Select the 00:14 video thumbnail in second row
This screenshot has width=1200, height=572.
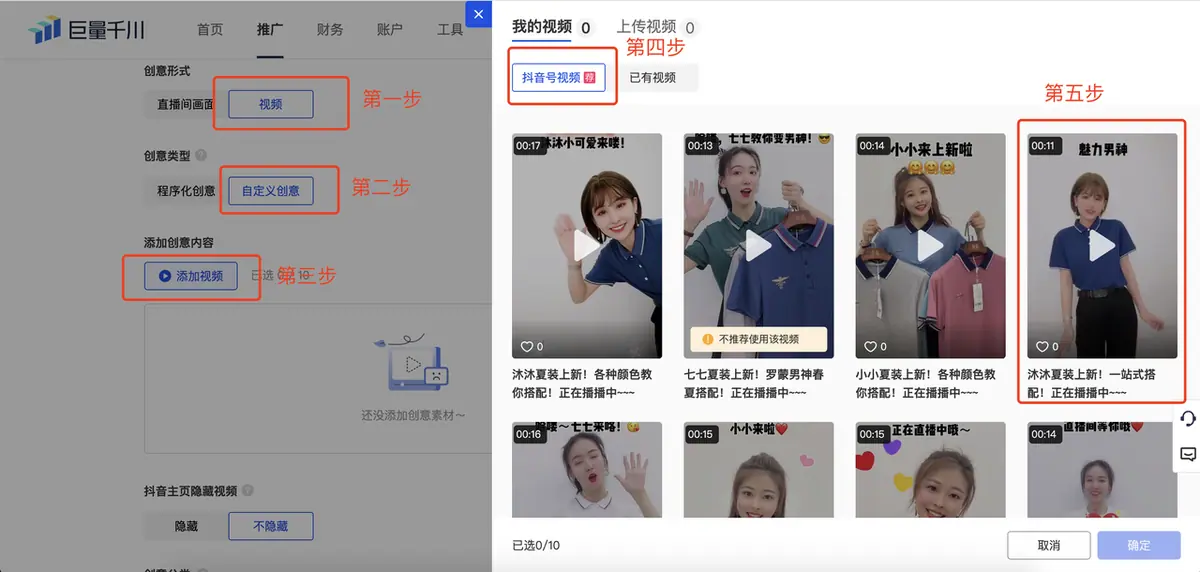1102,469
